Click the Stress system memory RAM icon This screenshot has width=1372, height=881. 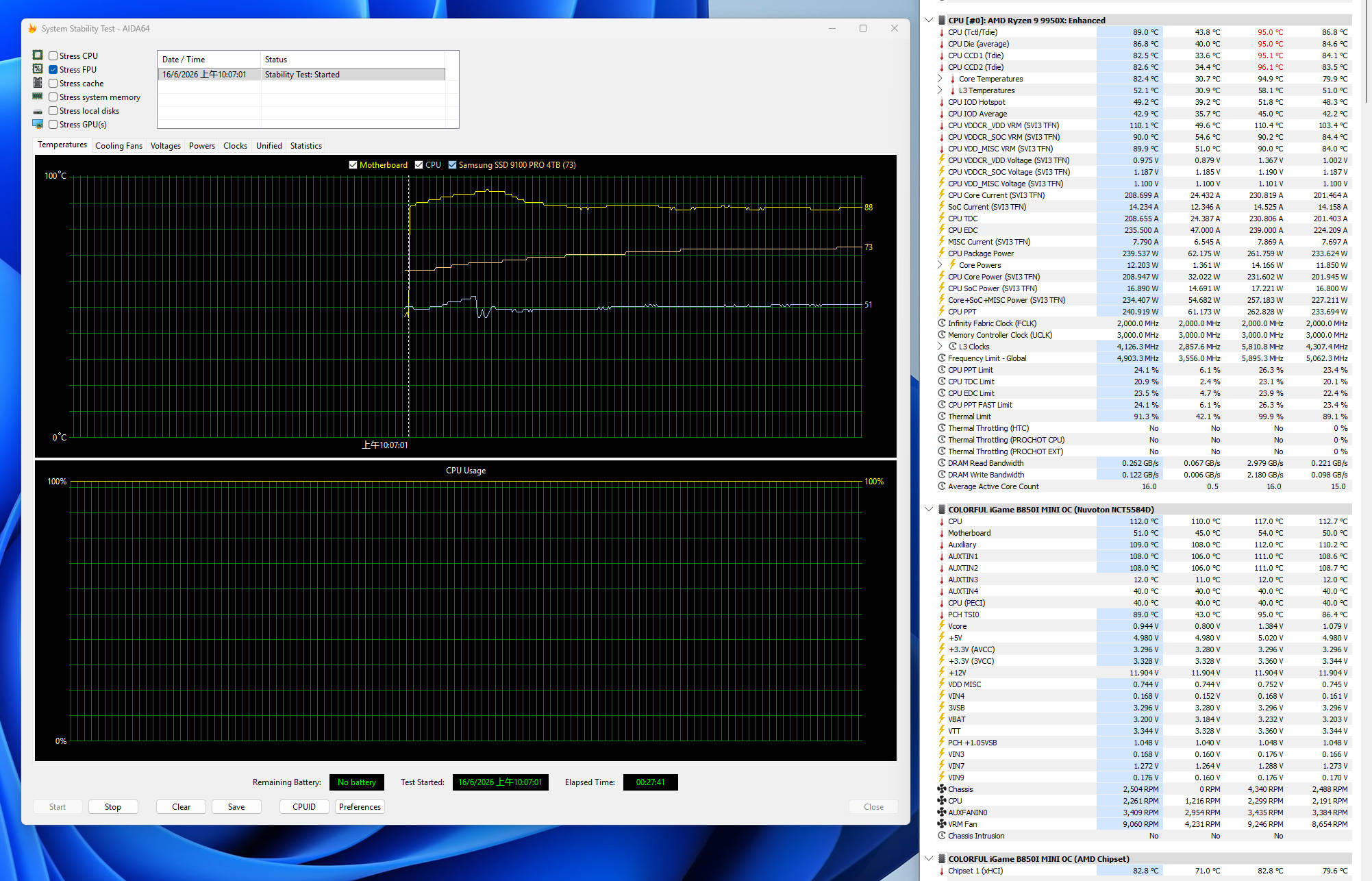[38, 97]
